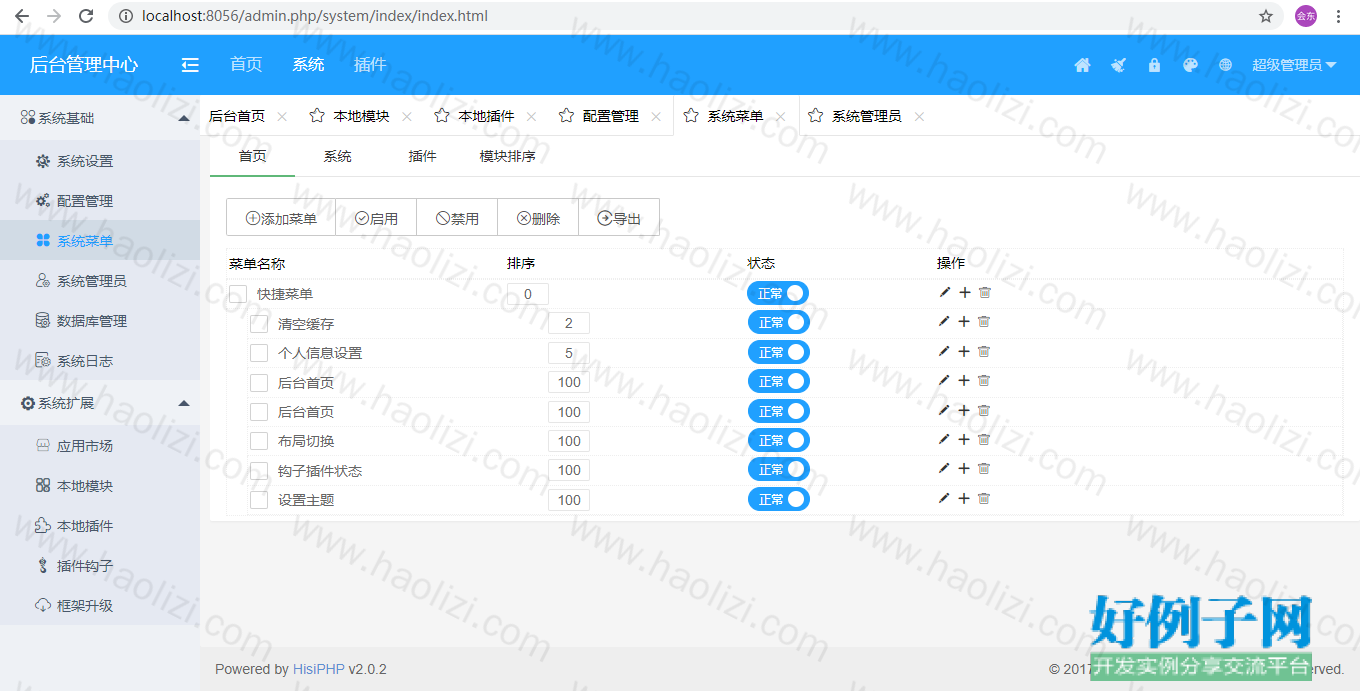Check the 快捷菜单 row checkbox
1360x691 pixels.
click(x=238, y=294)
